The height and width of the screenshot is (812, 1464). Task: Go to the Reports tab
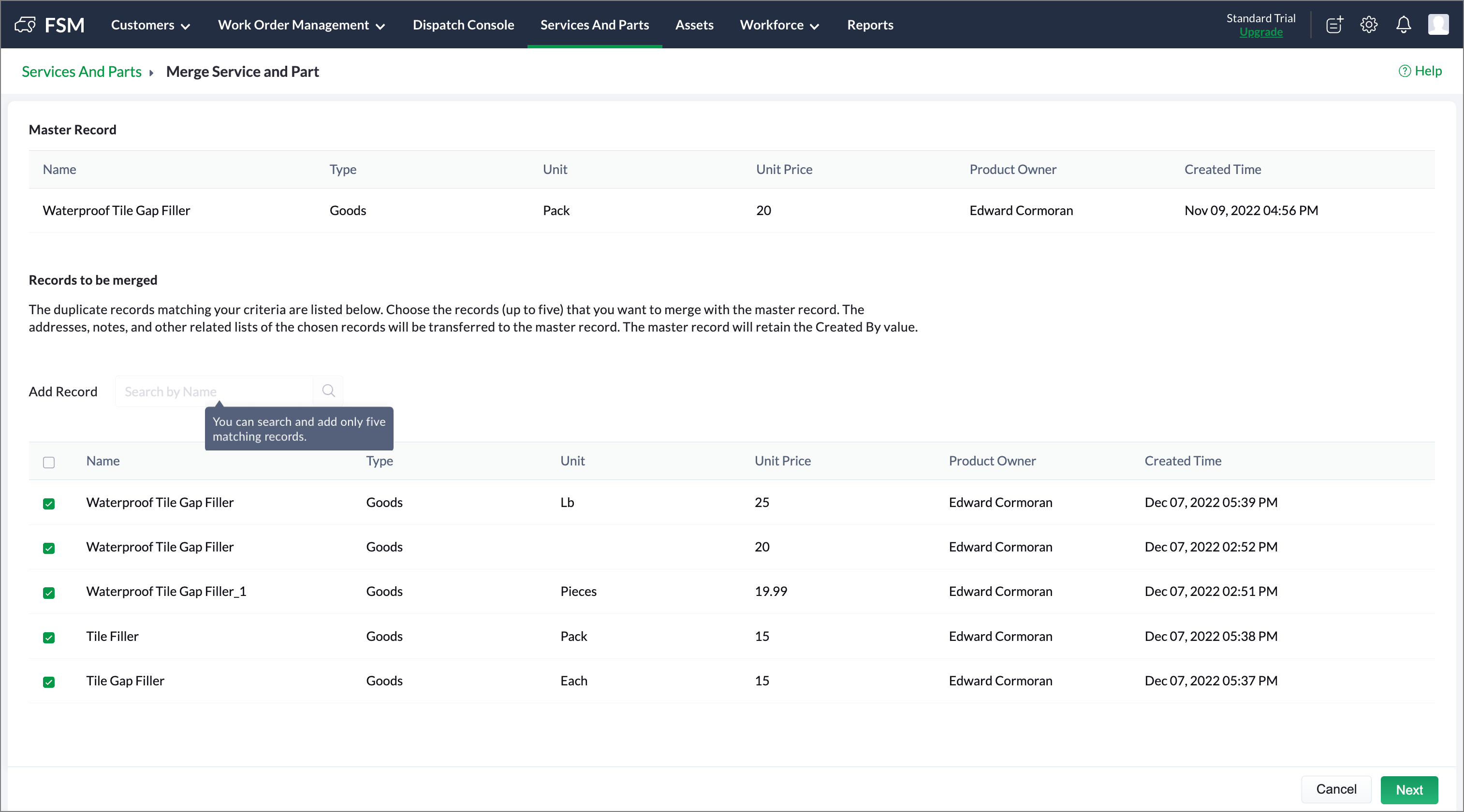869,25
